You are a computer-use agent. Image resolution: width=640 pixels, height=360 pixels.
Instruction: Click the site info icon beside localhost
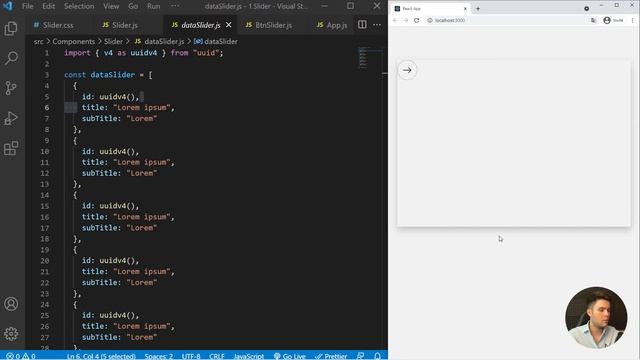pos(430,20)
